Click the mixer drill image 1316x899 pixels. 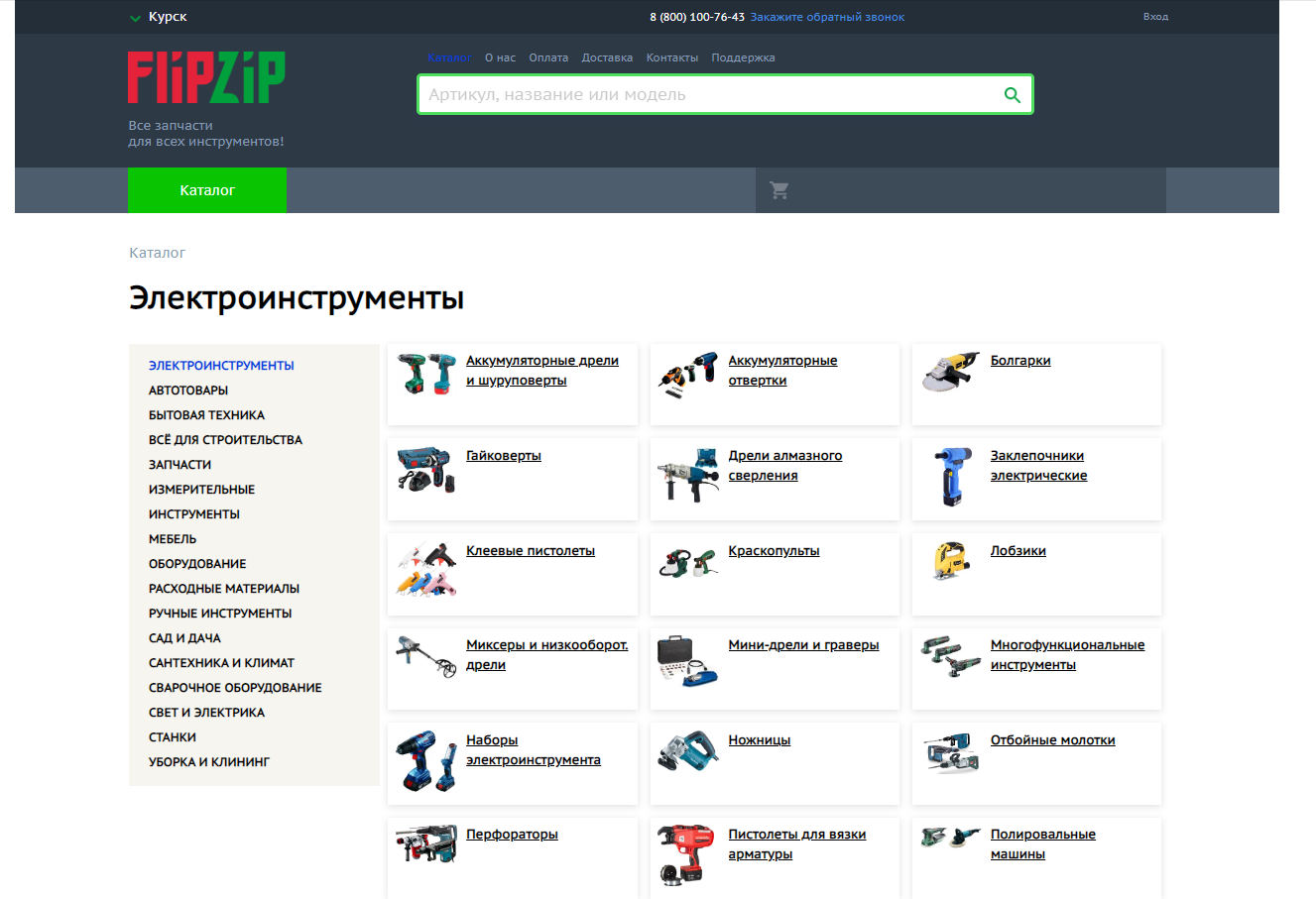[426, 656]
